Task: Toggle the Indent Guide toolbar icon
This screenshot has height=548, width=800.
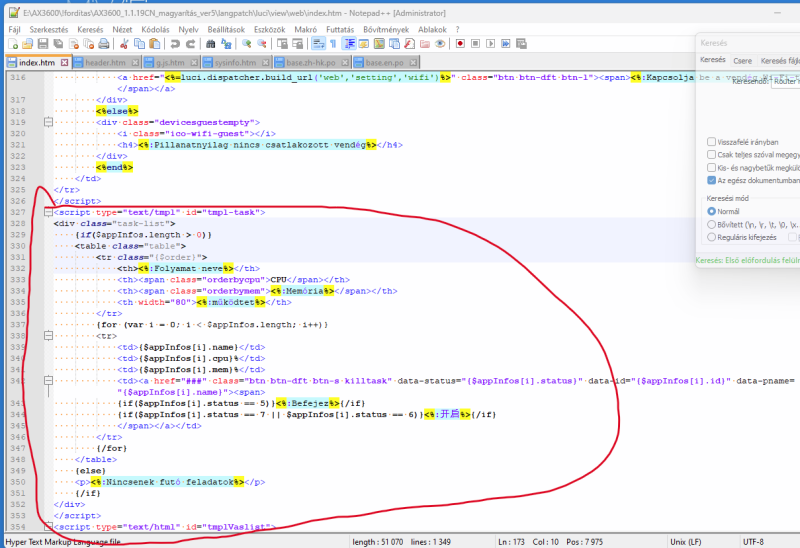Action: tap(349, 44)
